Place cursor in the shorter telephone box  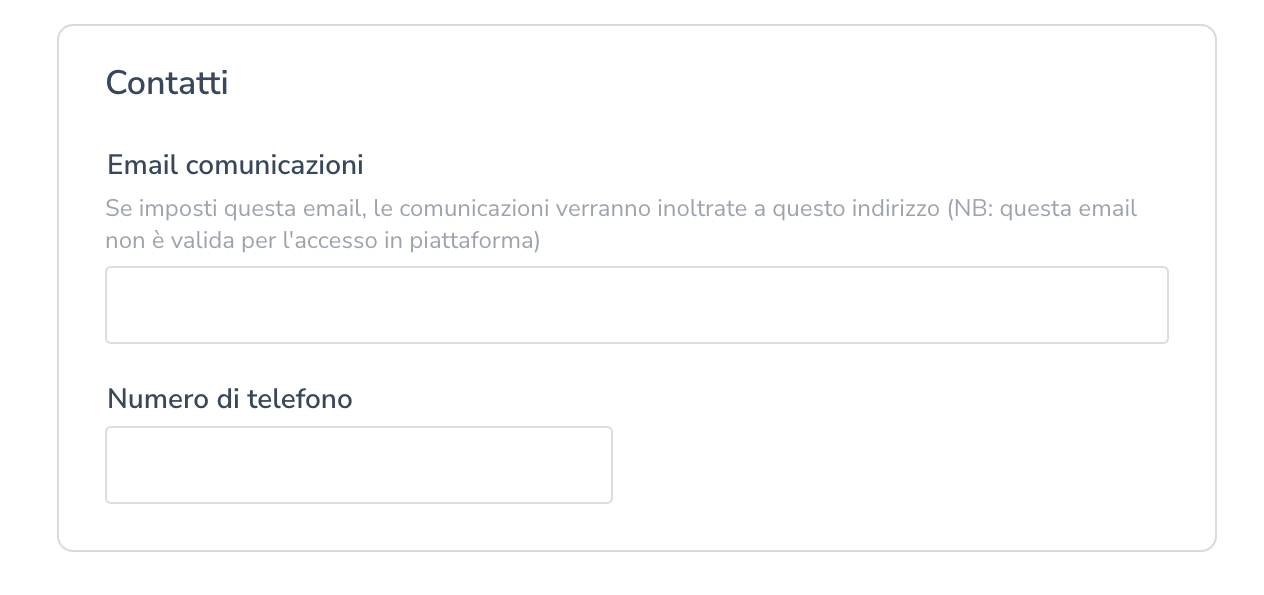pos(358,465)
